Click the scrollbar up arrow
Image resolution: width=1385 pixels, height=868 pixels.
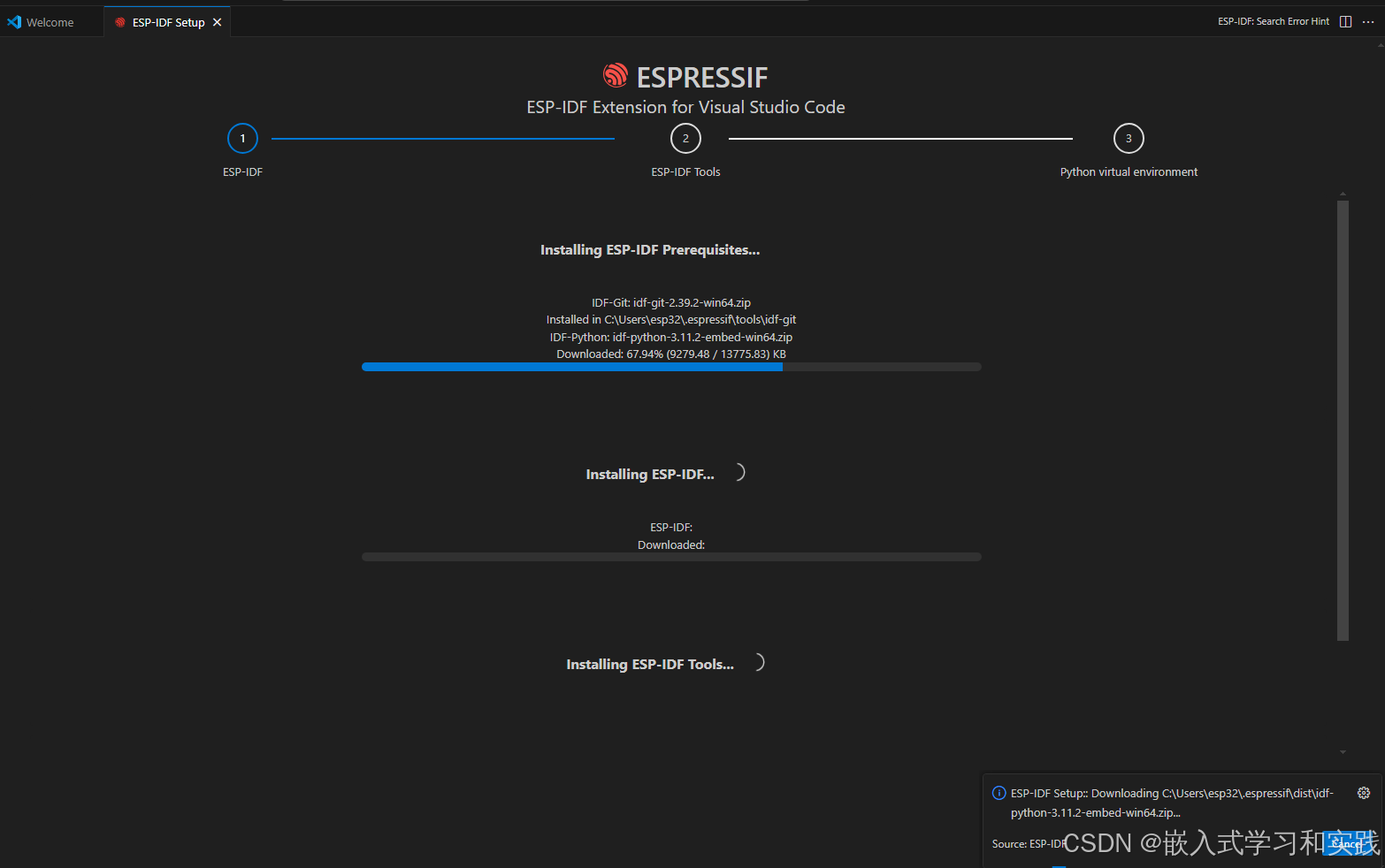1343,194
